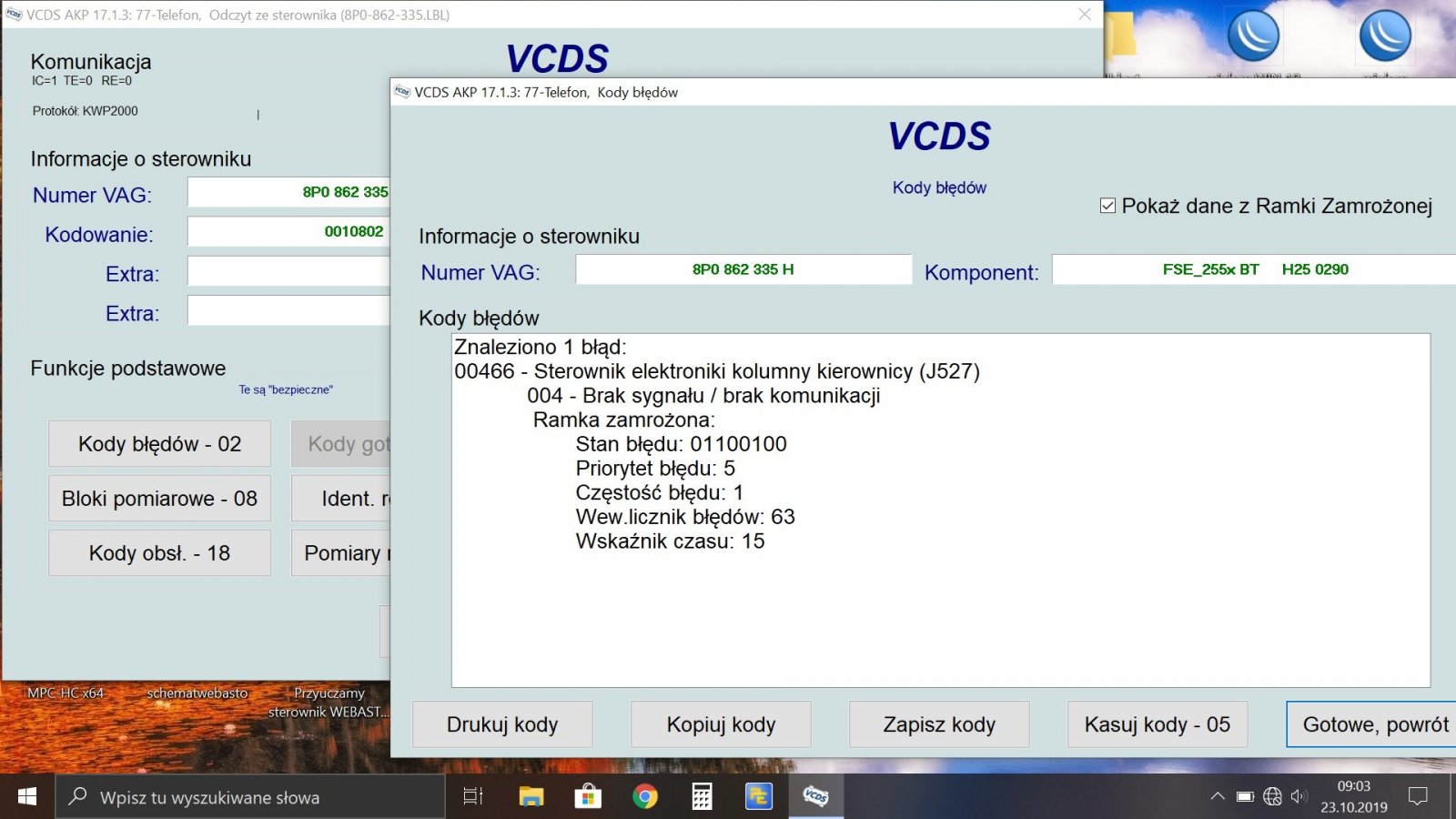Click the 'Wskaźnik czasu: 15' line

click(671, 541)
